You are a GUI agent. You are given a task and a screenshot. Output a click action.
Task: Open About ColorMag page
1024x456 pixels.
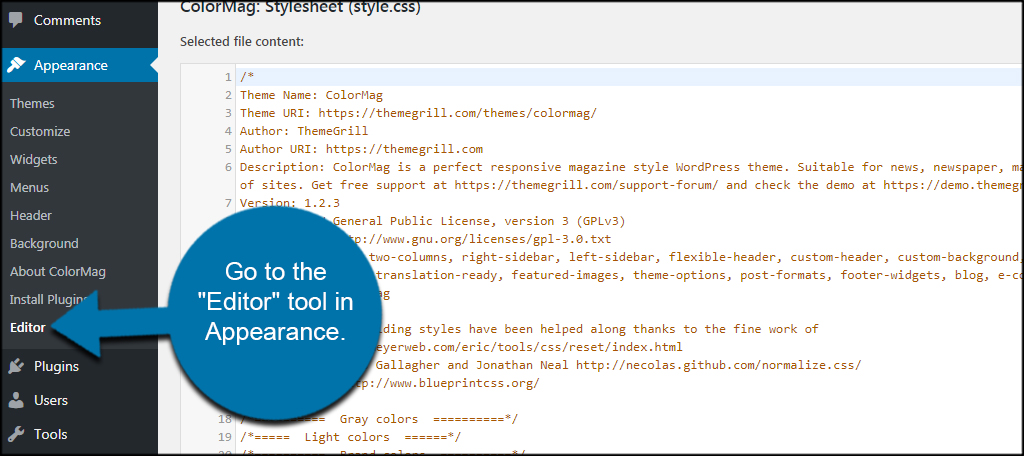pyautogui.click(x=57, y=272)
